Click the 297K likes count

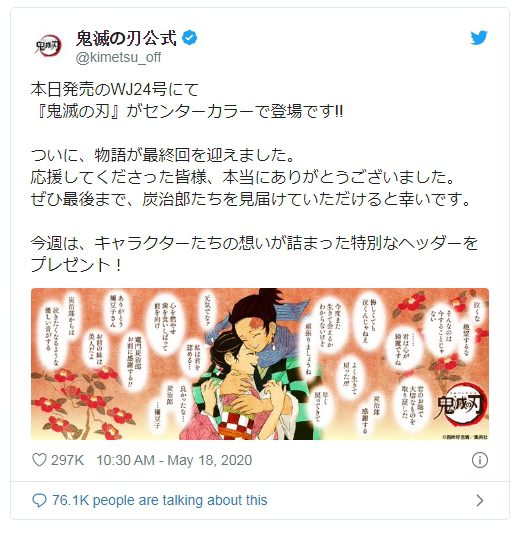[x=67, y=460]
